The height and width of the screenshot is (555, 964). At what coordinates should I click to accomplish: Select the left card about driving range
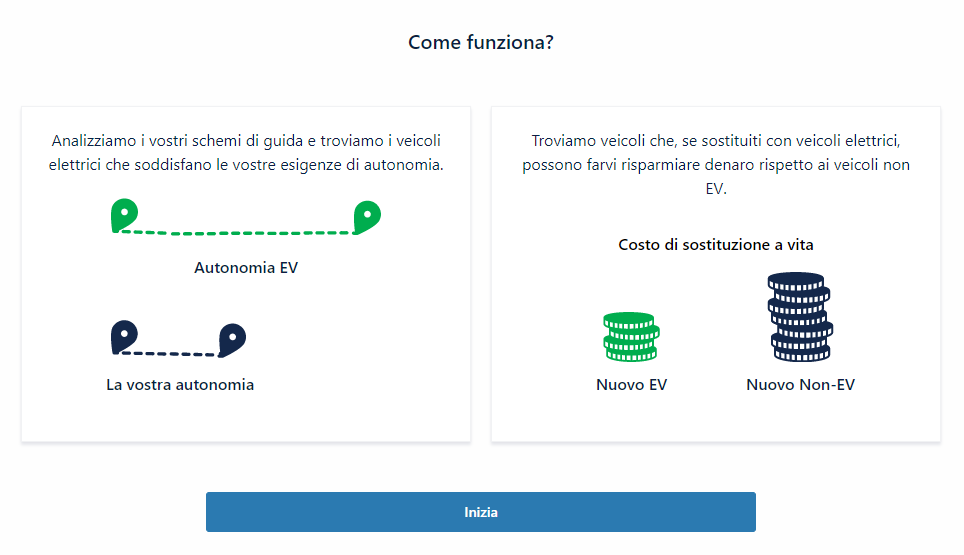246,420
